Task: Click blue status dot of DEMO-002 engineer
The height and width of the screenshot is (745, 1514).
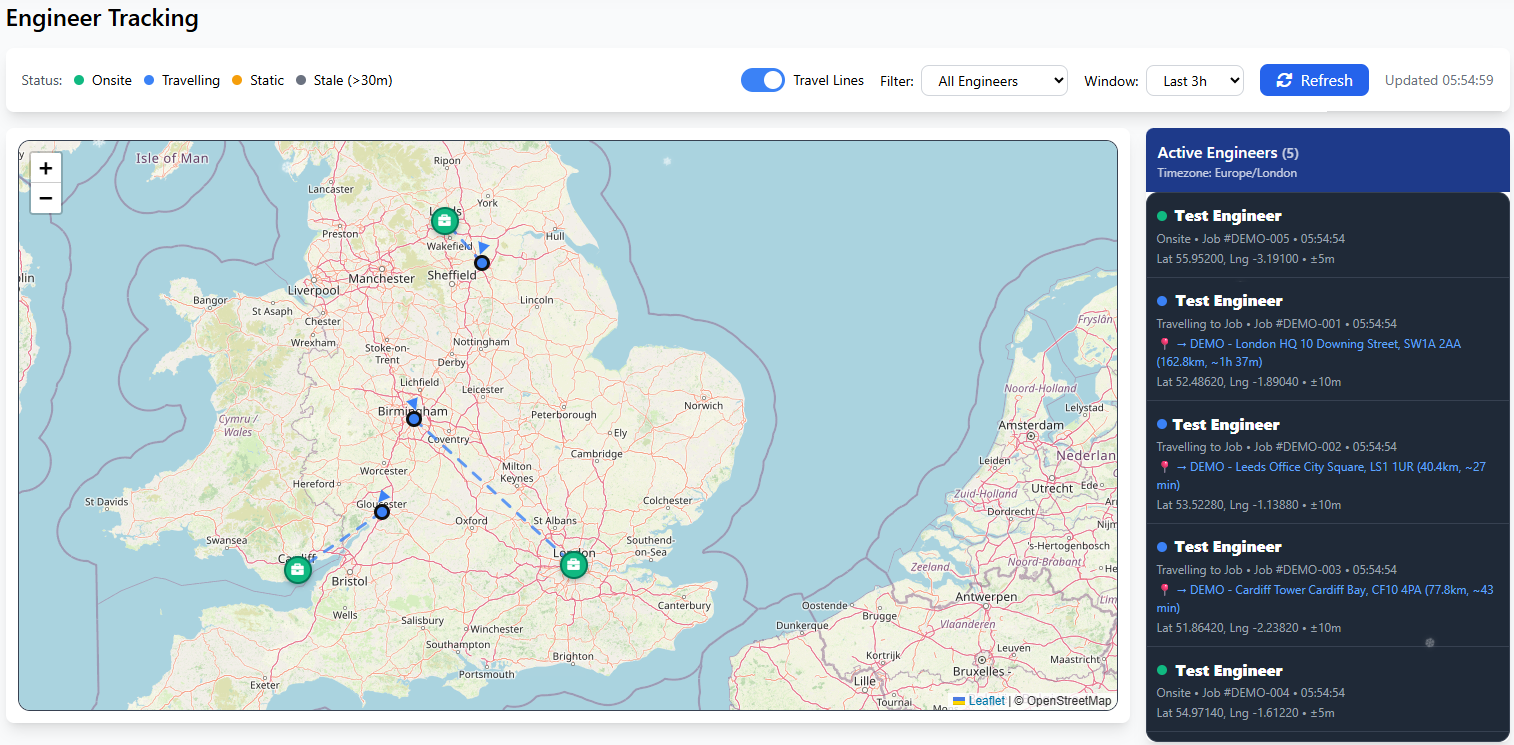Action: [1162, 425]
